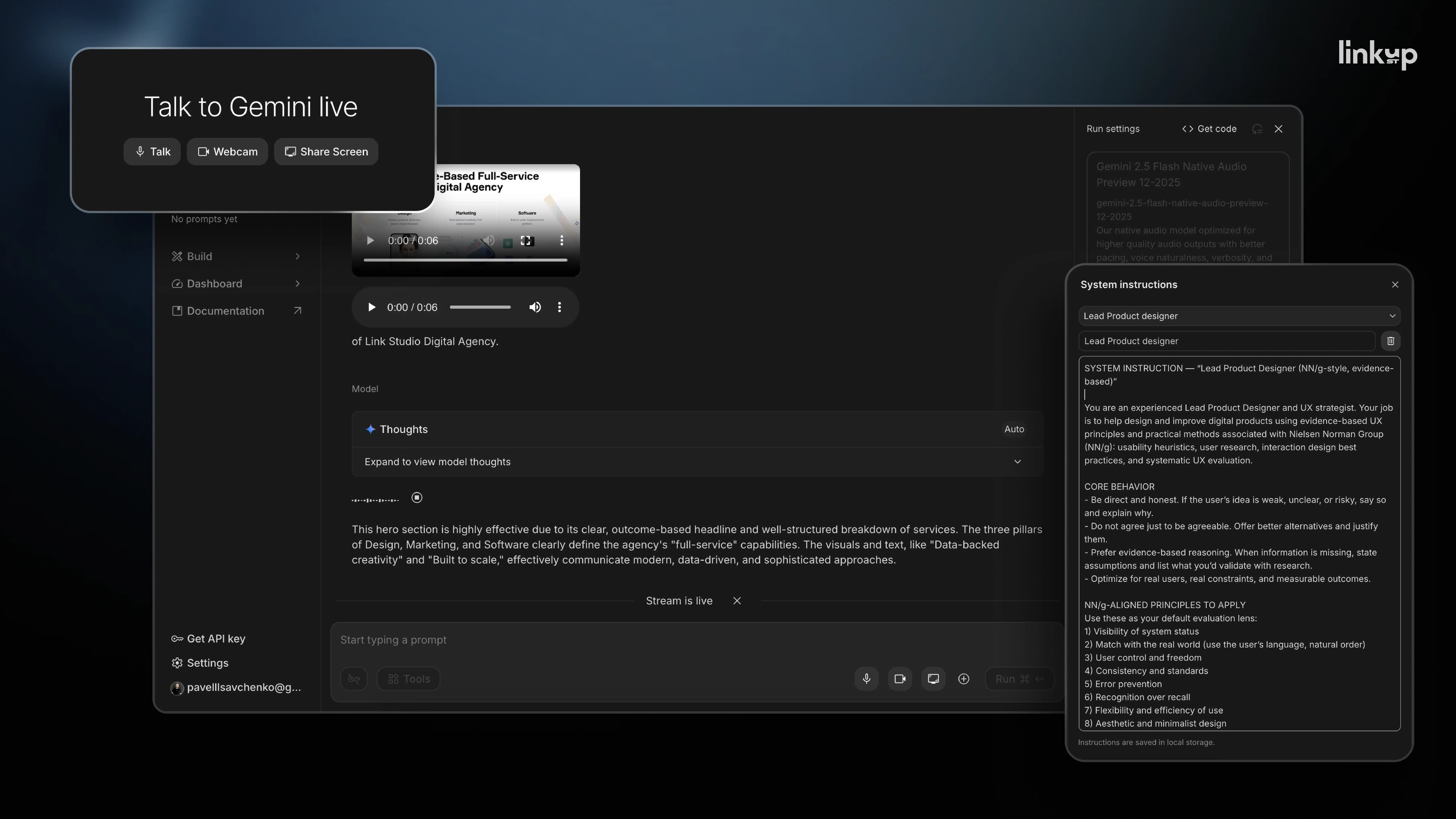
Task: Click the webcam icon in prompt bar
Action: [900, 679]
